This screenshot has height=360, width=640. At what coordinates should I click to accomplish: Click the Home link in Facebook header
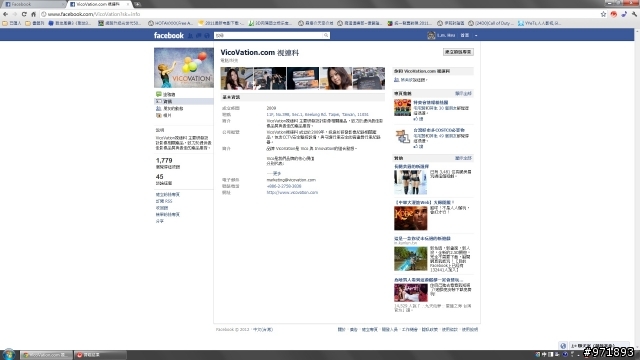(x=464, y=36)
